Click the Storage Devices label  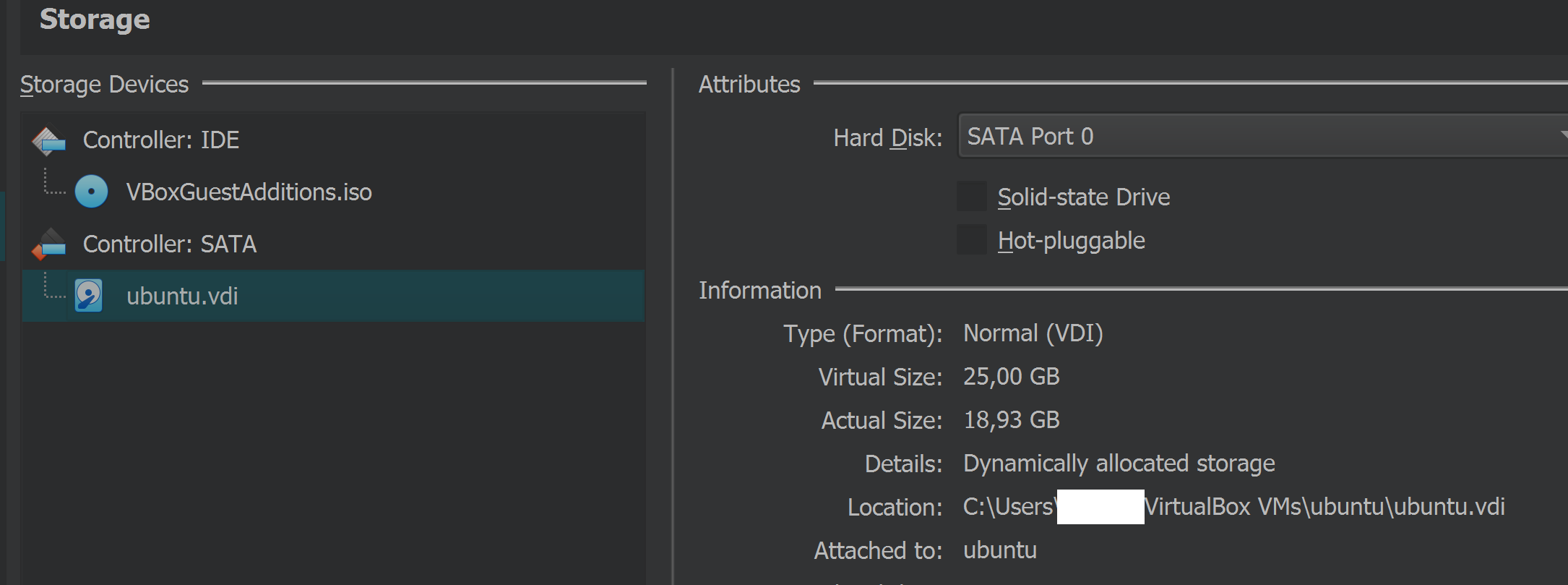click(104, 85)
